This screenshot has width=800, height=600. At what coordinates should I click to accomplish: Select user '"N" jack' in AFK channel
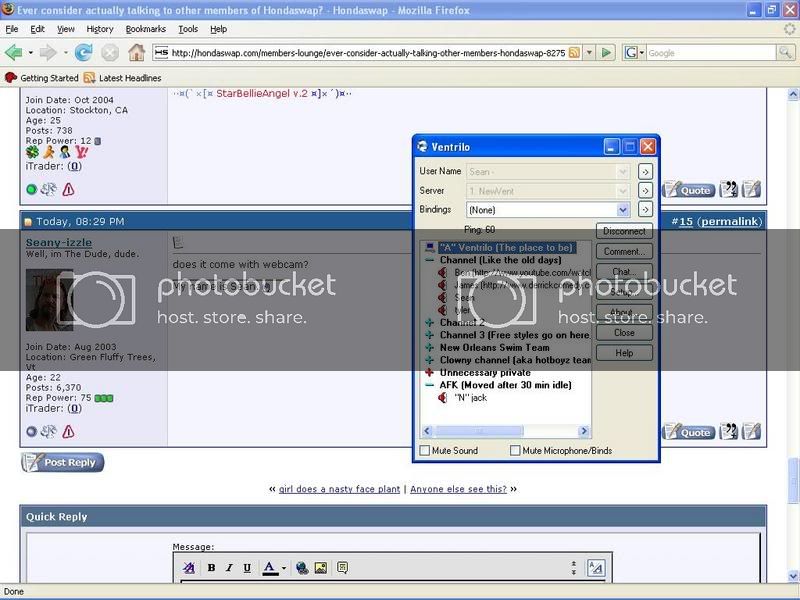tap(470, 397)
